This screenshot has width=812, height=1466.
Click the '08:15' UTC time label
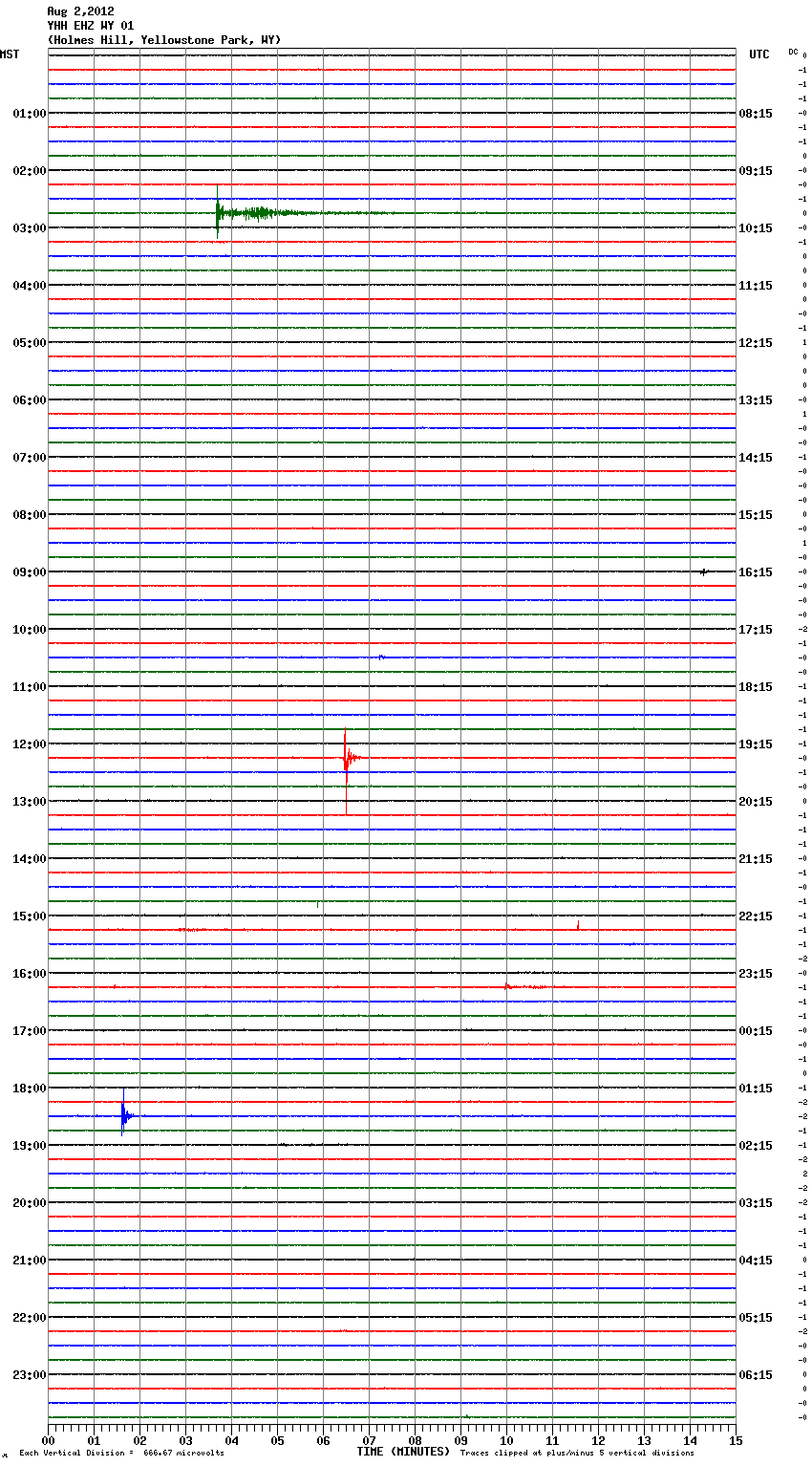click(x=756, y=114)
